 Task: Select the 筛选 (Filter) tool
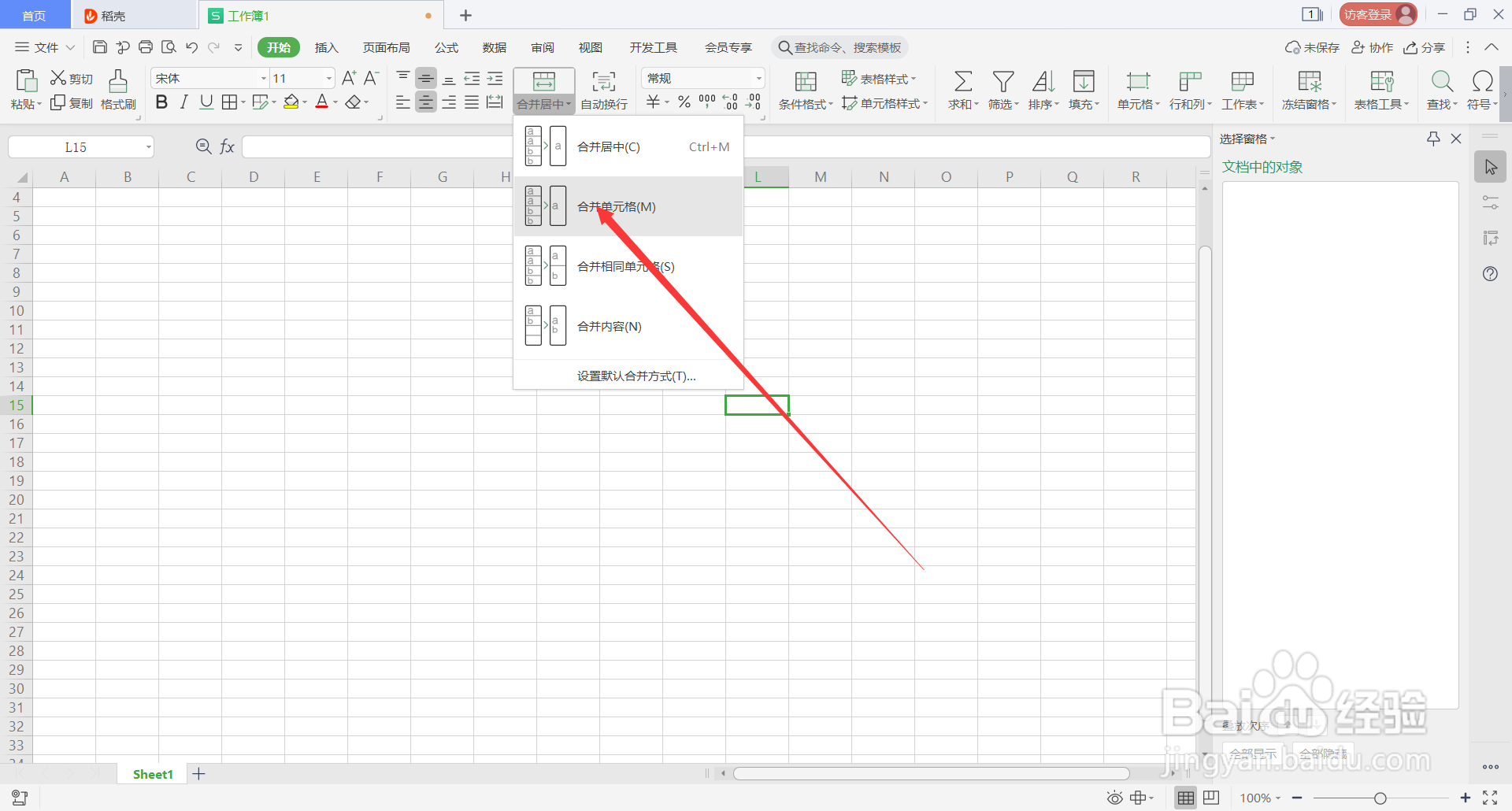(x=1002, y=89)
